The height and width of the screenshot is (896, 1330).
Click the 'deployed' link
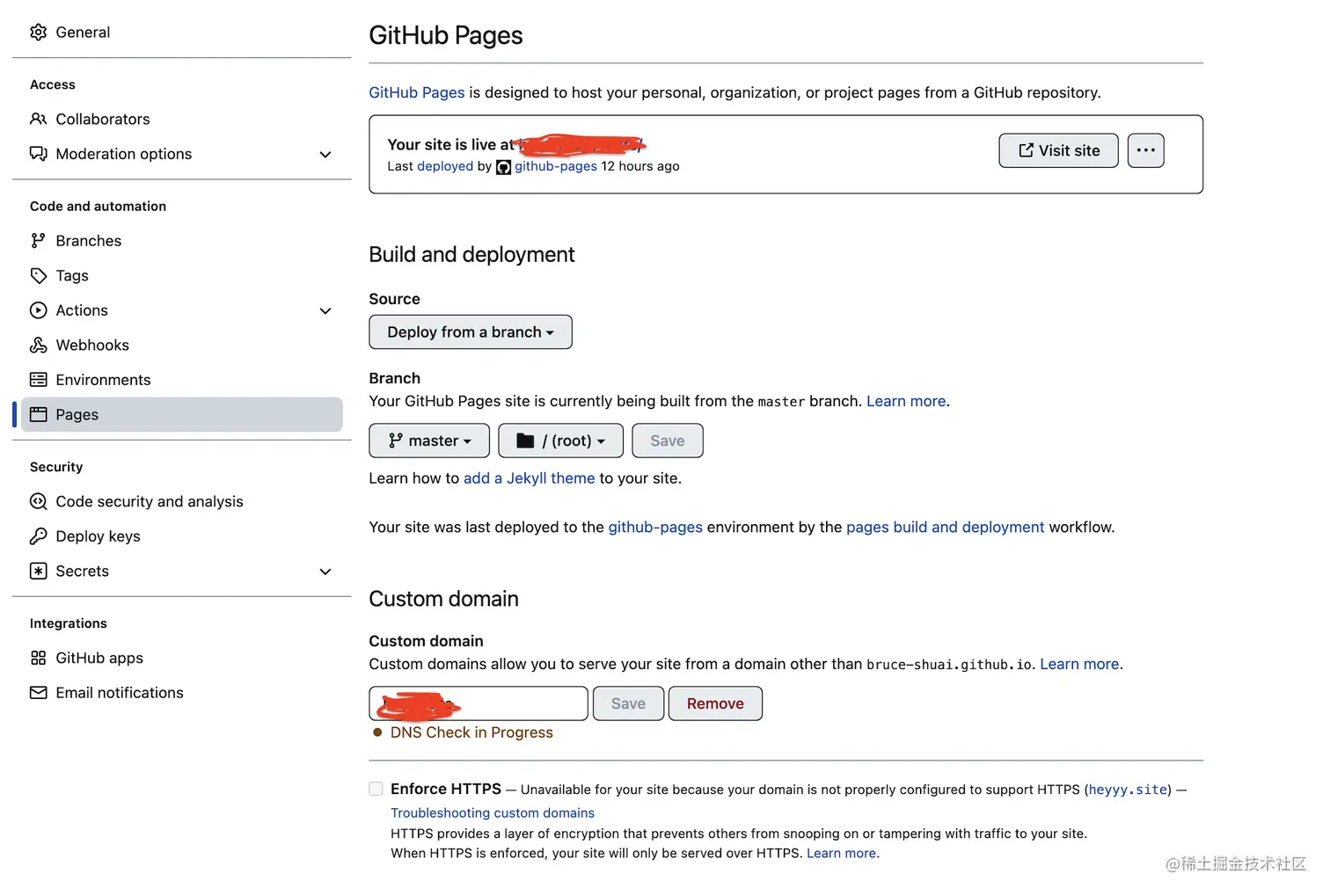pos(445,166)
